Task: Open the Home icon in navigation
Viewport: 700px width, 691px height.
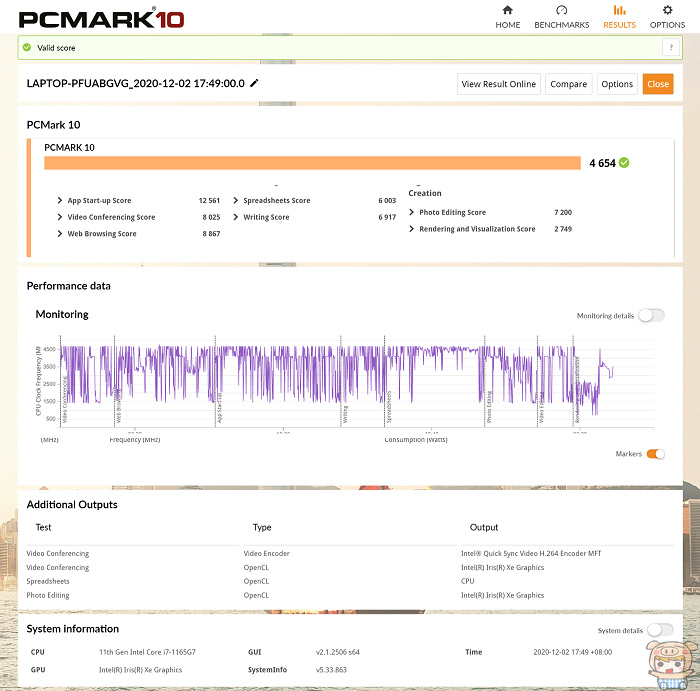Action: (507, 10)
